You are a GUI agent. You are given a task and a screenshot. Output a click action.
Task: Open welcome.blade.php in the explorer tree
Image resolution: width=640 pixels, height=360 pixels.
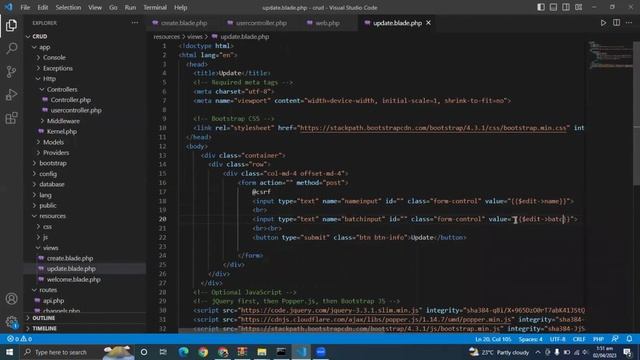click(73, 279)
